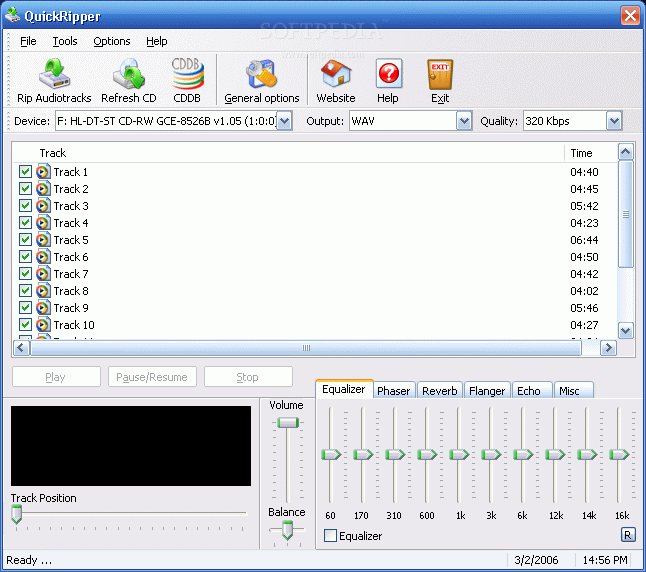Screen dimensions: 646x572
Task: Uncheck the Track 4 checkbox
Action: tap(25, 223)
